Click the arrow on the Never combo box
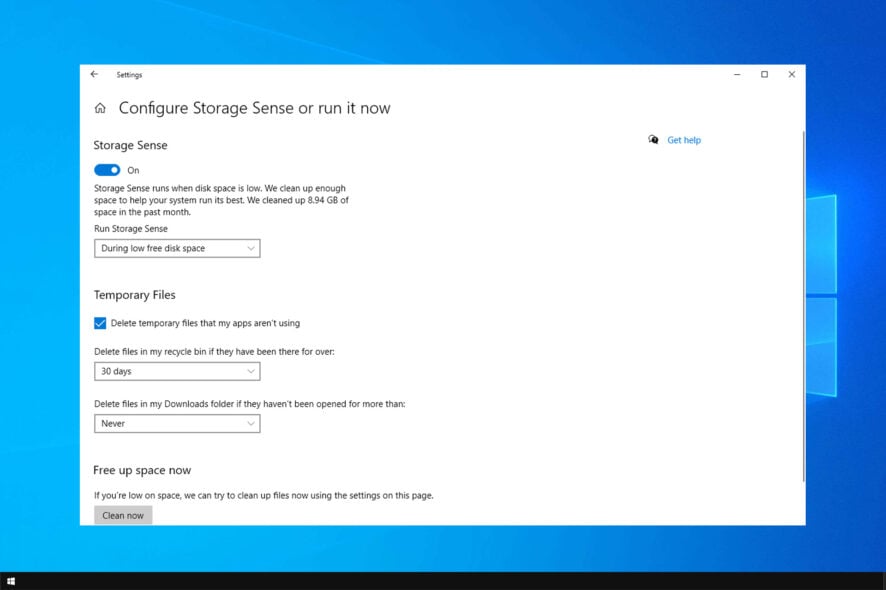This screenshot has height=590, width=886. point(250,423)
